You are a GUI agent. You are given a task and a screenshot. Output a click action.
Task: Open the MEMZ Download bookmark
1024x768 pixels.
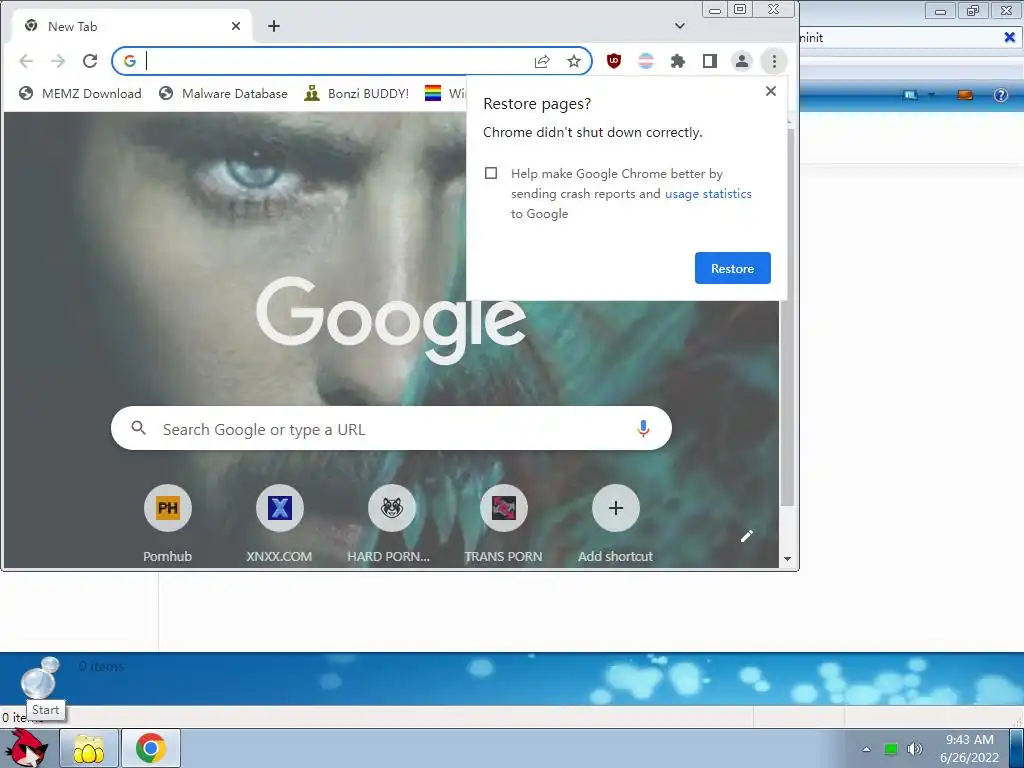point(80,93)
